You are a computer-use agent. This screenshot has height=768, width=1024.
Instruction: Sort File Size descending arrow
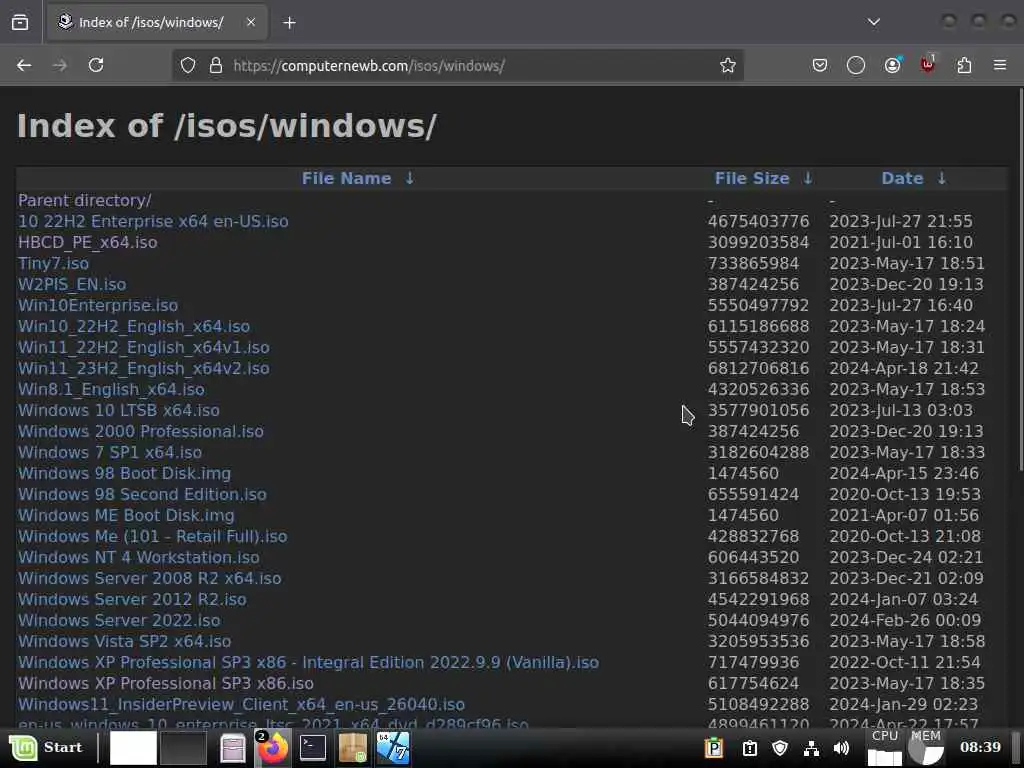point(808,178)
